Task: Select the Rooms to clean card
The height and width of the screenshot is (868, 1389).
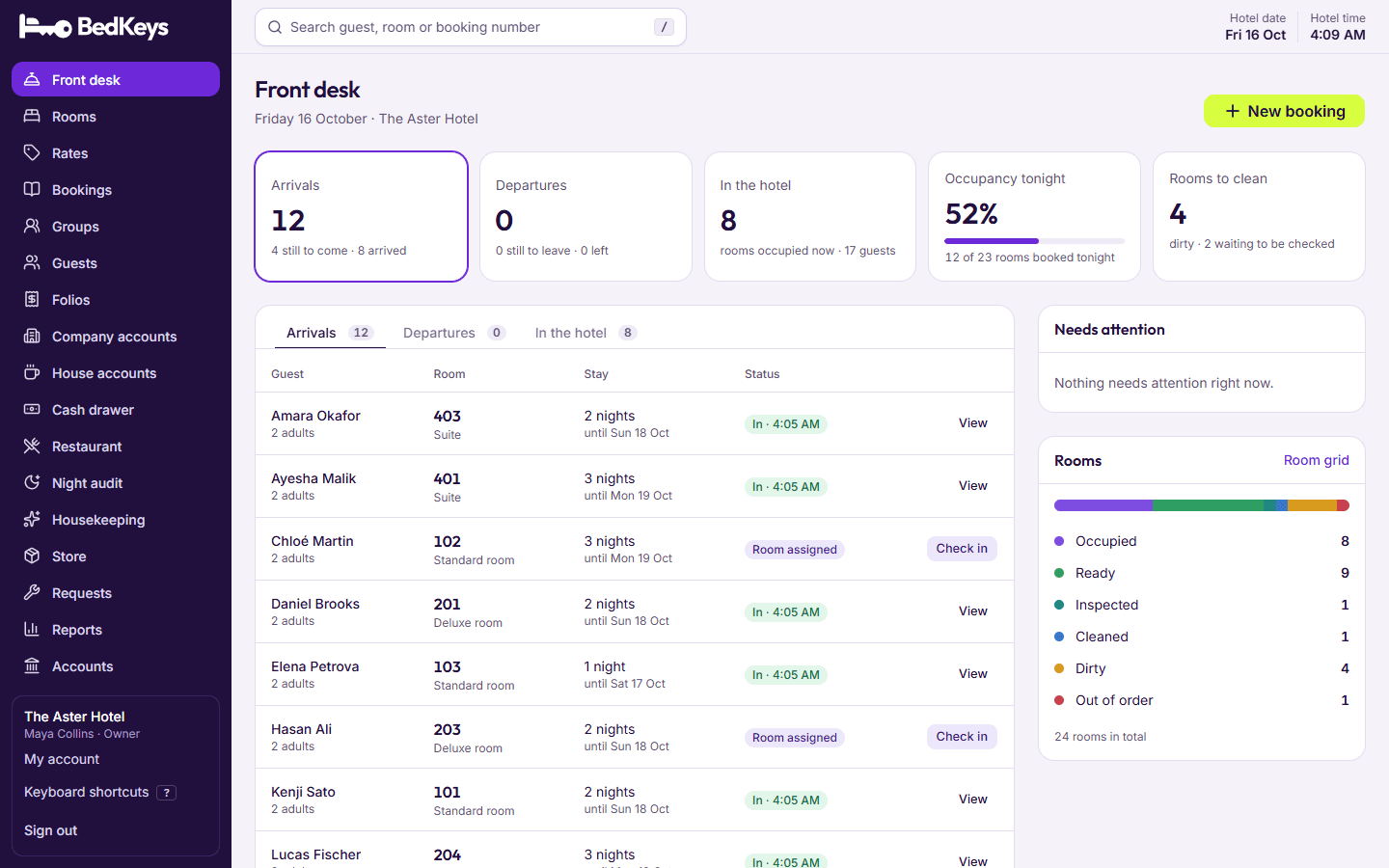Action: point(1259,216)
